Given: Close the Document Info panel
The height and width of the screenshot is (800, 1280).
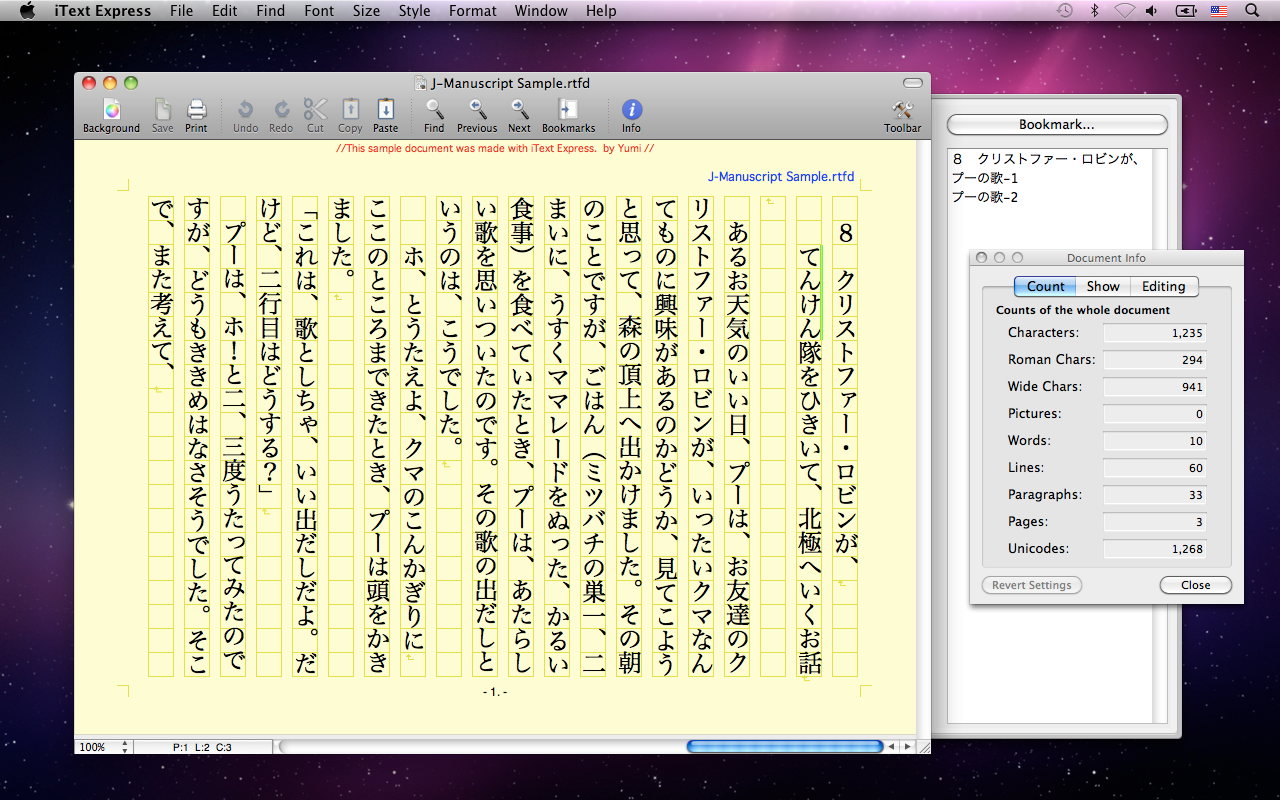Looking at the screenshot, I should tap(1195, 585).
